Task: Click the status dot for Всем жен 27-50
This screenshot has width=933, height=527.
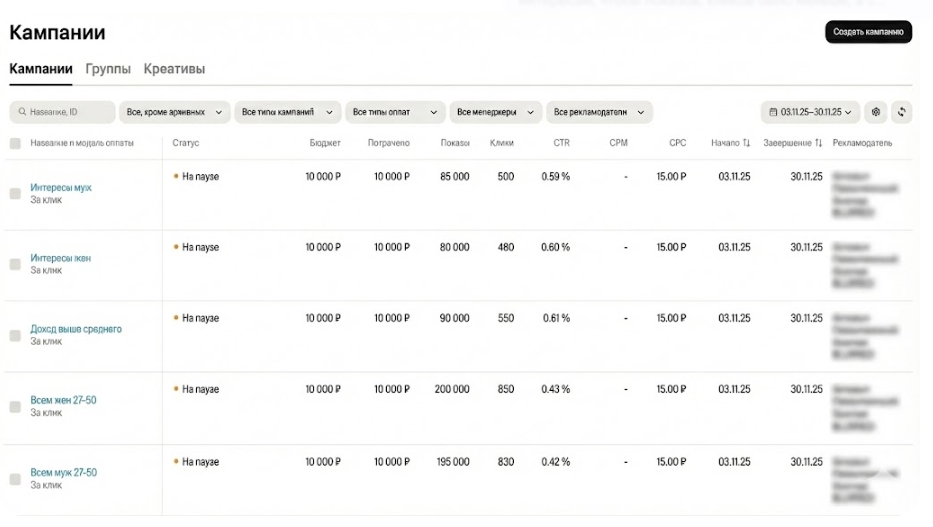Action: [x=176, y=389]
